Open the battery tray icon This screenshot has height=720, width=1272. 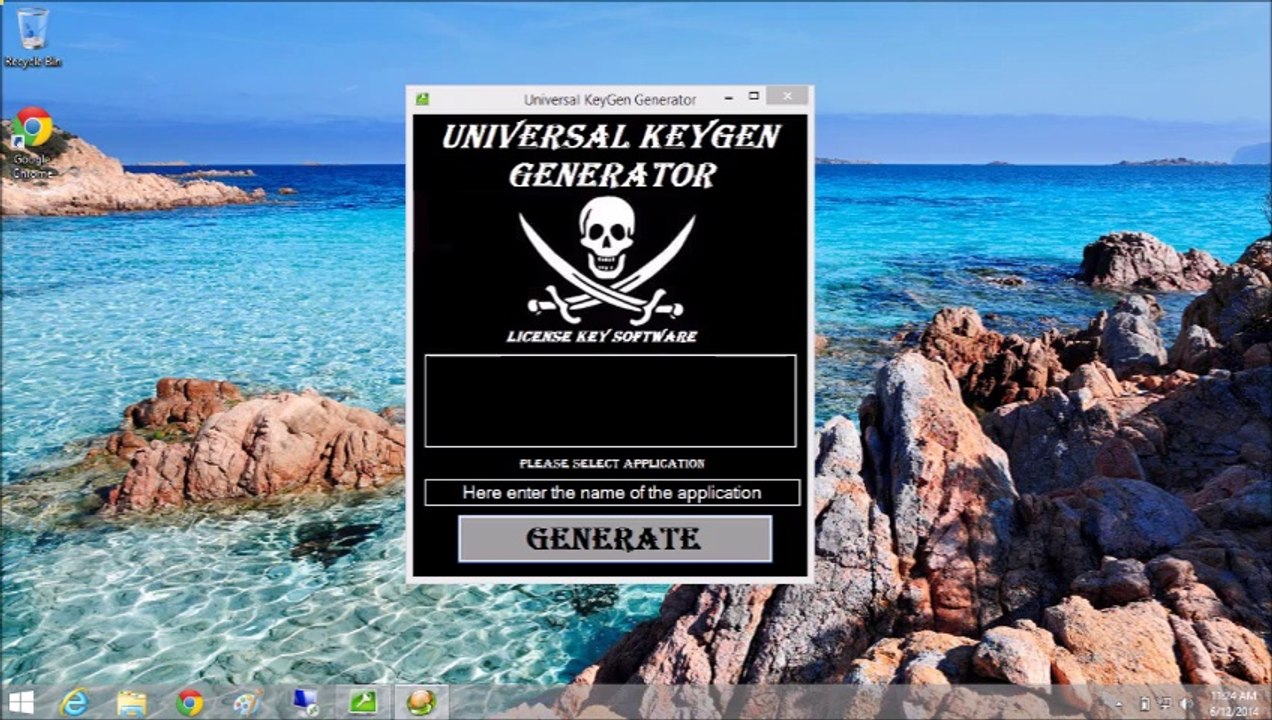pos(1145,704)
